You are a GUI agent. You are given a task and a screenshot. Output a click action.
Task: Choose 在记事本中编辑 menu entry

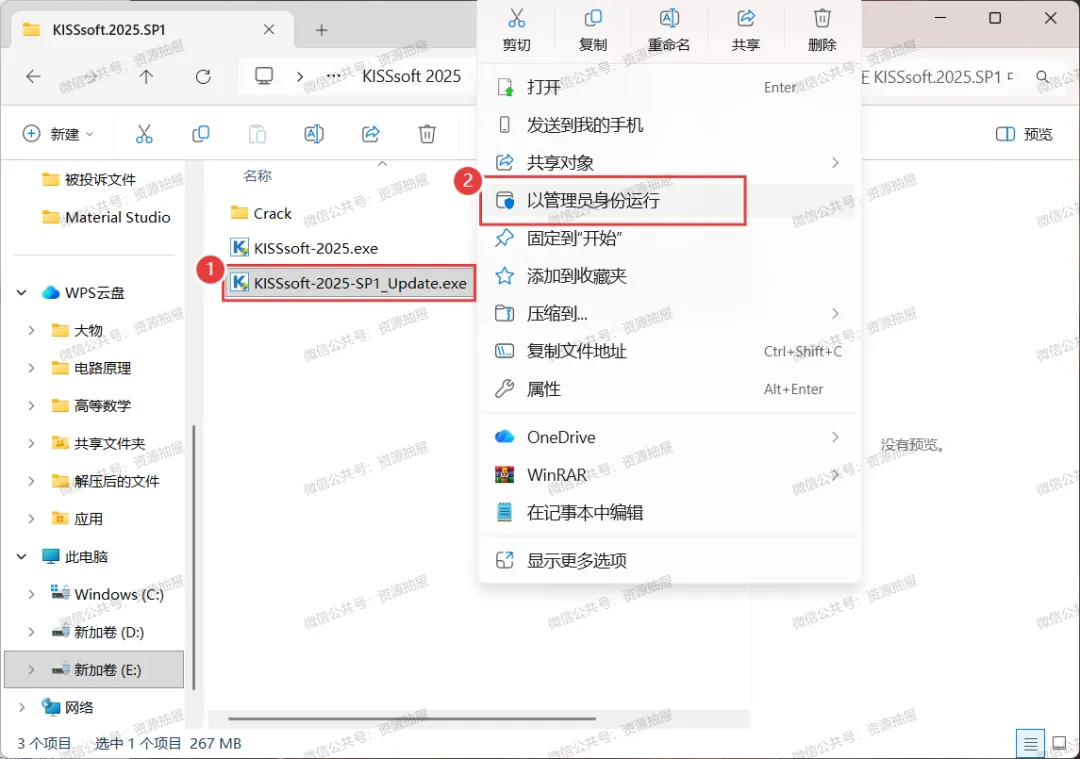click(669, 512)
